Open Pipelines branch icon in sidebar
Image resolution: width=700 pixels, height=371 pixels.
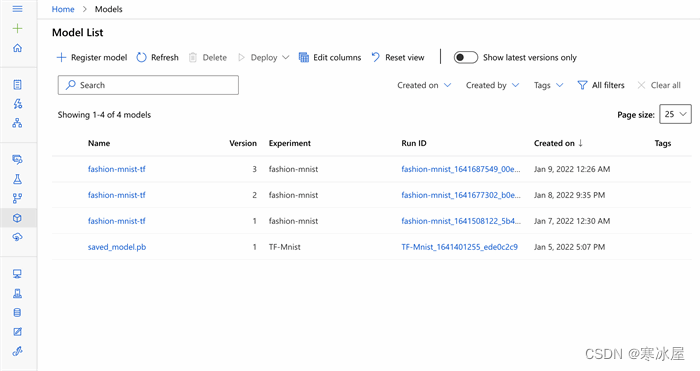tap(17, 198)
